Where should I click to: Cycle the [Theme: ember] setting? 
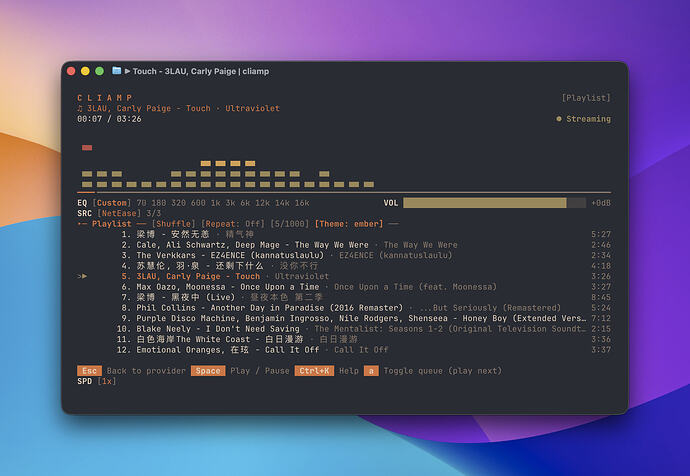(349, 224)
